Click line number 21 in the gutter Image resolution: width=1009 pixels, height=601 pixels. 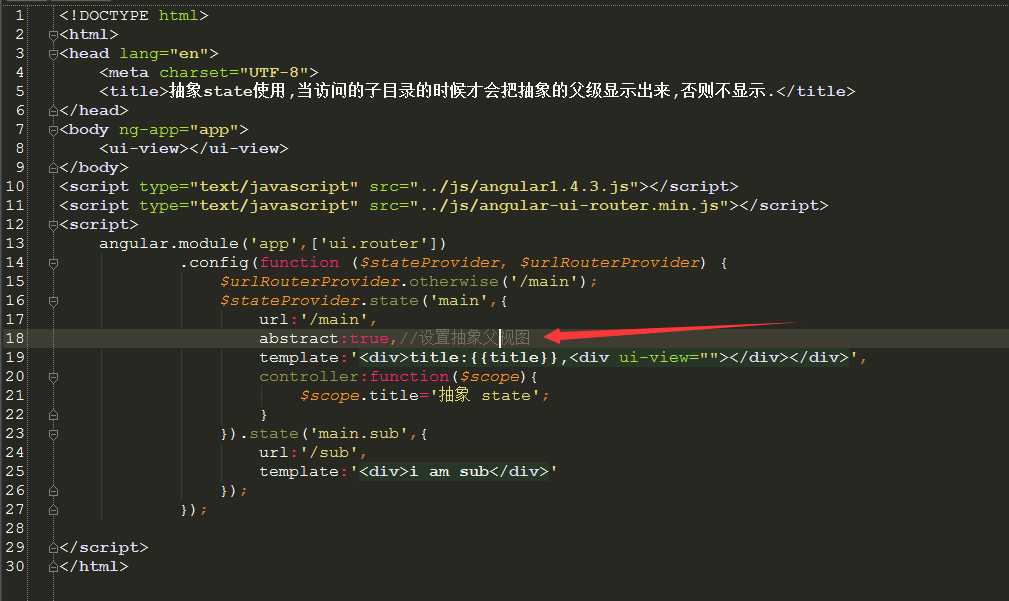coord(15,395)
